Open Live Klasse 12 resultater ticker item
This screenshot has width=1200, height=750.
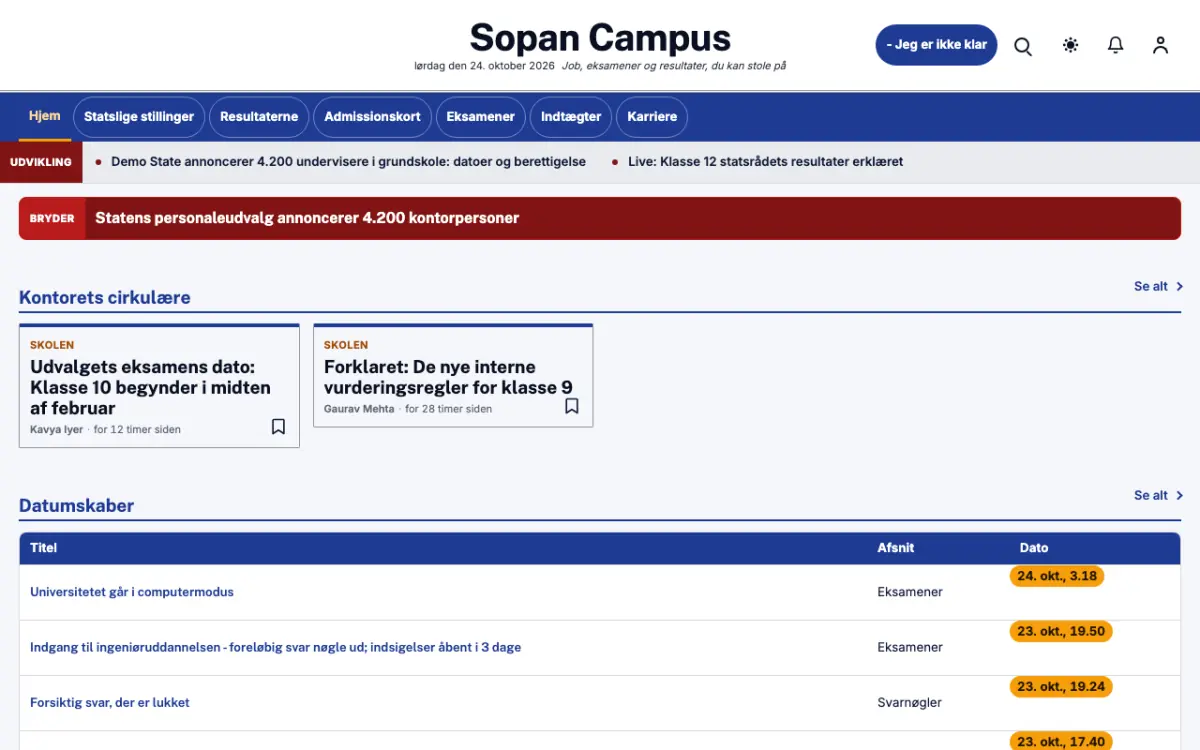click(x=765, y=161)
